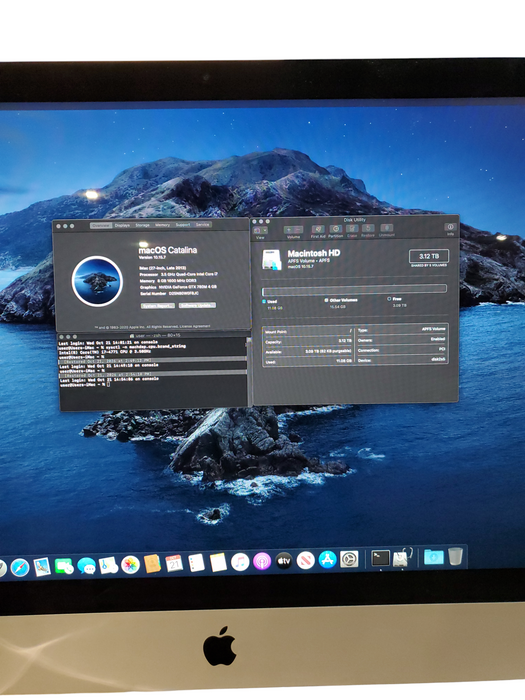
Task: Switch to the Service tab
Action: 202,225
